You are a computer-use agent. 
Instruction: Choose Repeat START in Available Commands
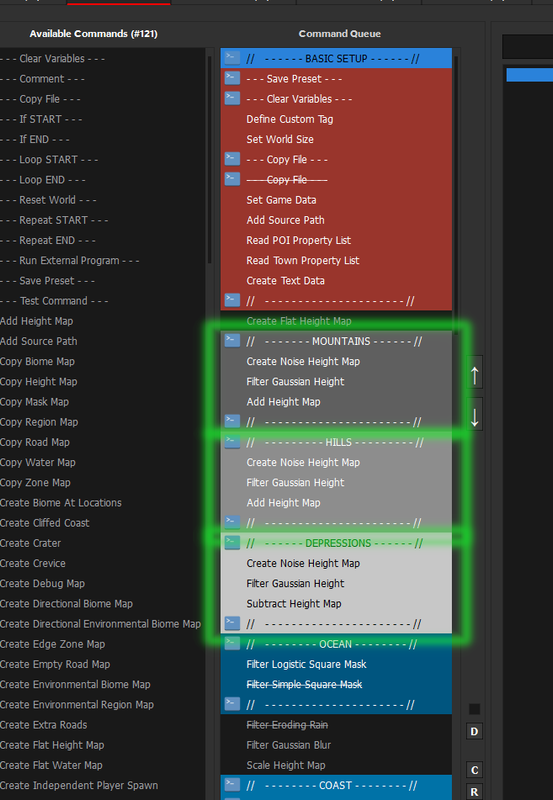click(102, 220)
